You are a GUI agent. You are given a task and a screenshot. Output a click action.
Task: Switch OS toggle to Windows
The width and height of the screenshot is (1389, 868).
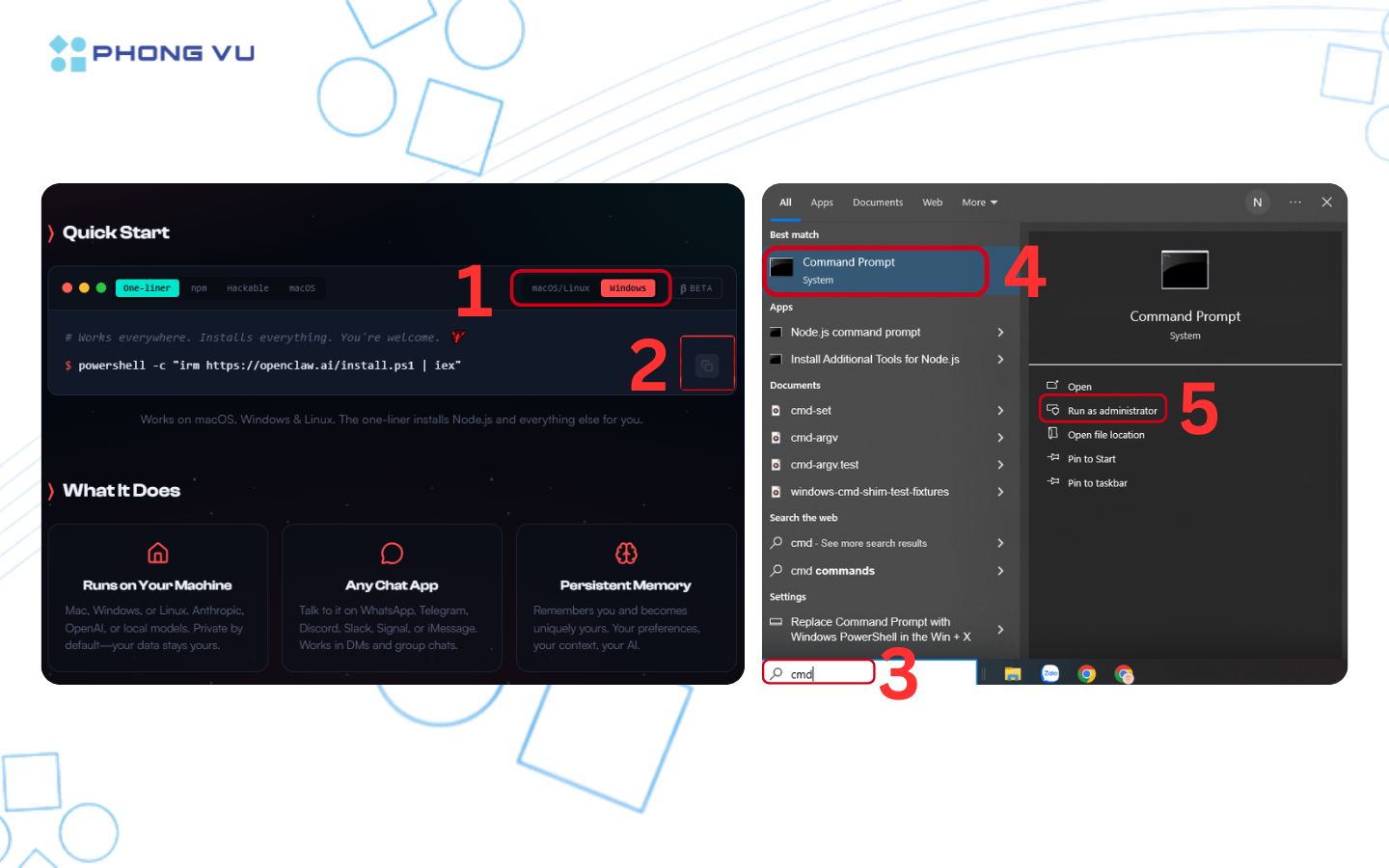[x=628, y=288]
